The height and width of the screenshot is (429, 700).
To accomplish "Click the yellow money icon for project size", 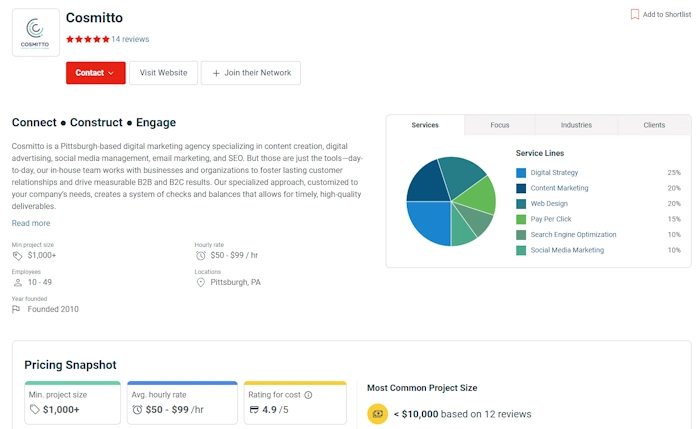I will click(378, 414).
